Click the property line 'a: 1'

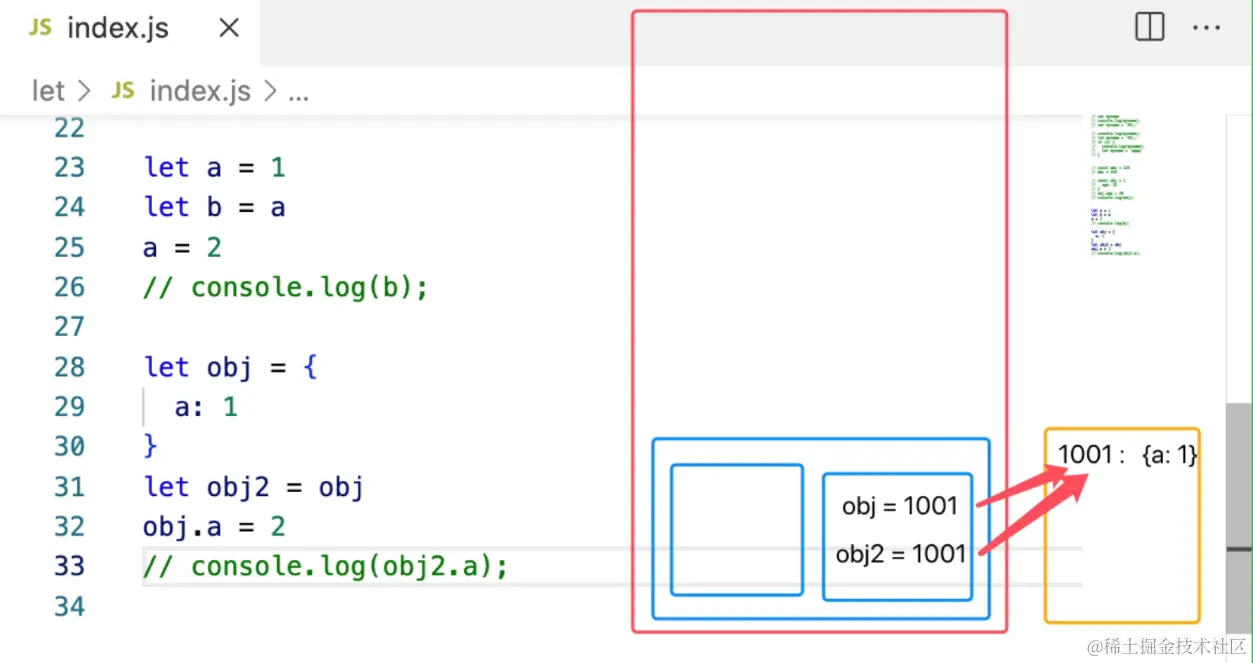(x=206, y=407)
